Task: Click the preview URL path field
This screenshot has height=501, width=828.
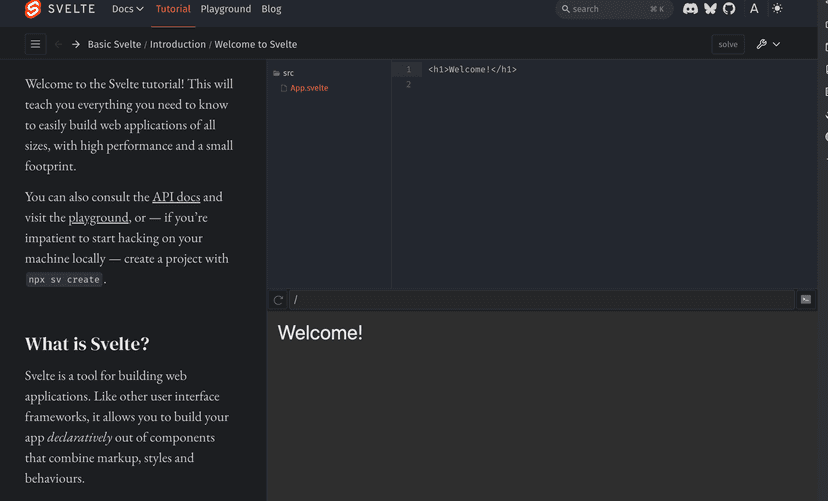Action: 540,300
